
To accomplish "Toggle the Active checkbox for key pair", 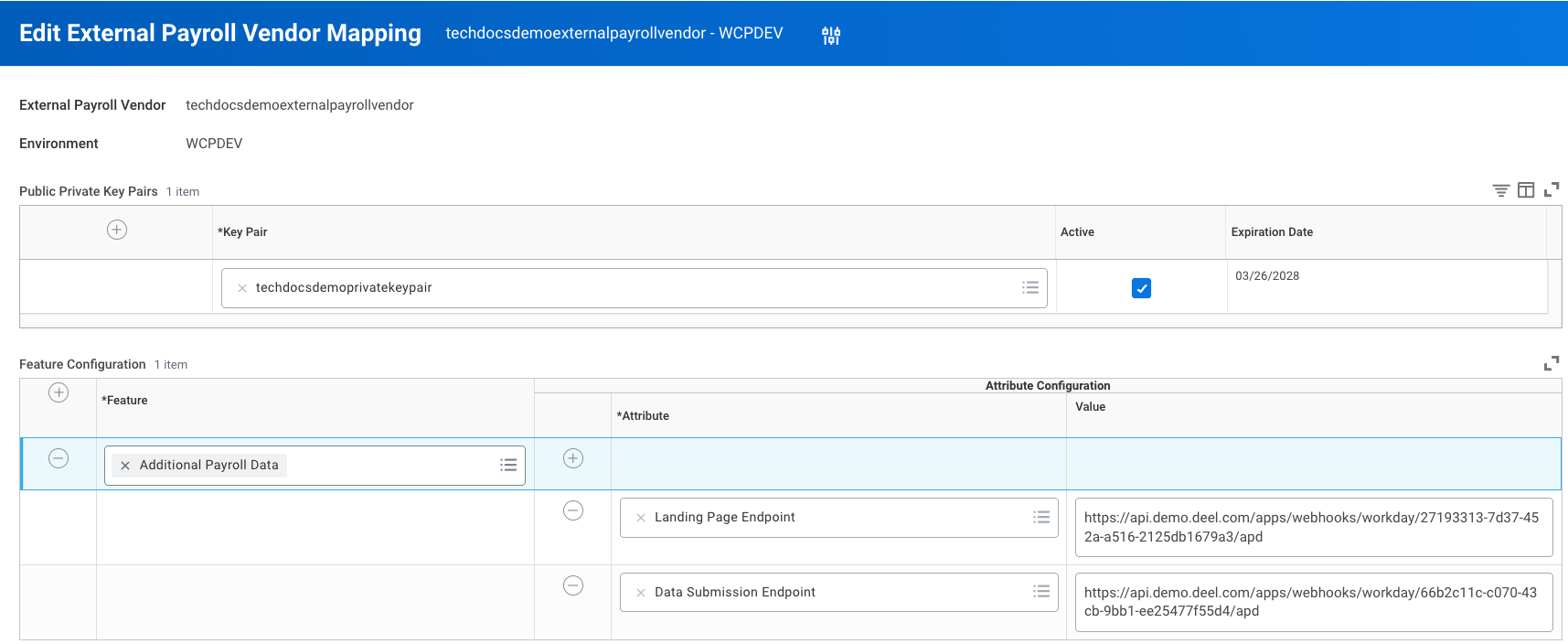I will (1141, 288).
